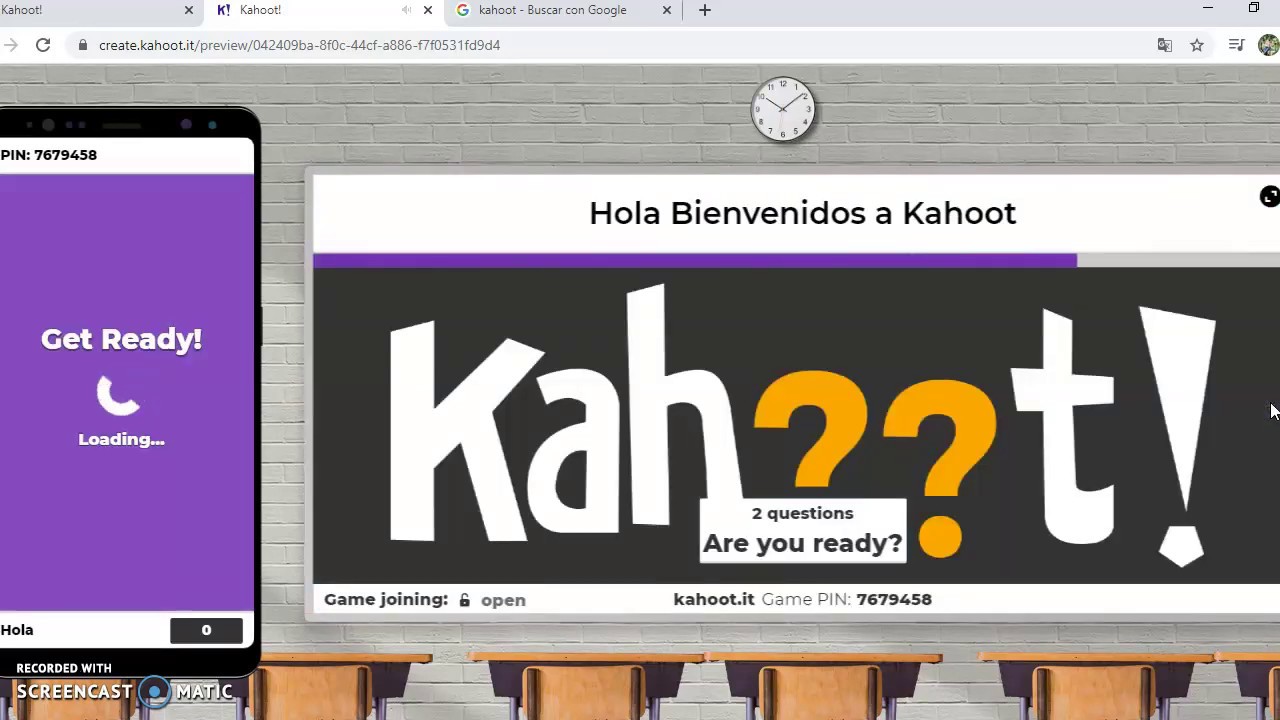Click the purple countdown progress bar
1280x720 pixels.
coord(695,260)
